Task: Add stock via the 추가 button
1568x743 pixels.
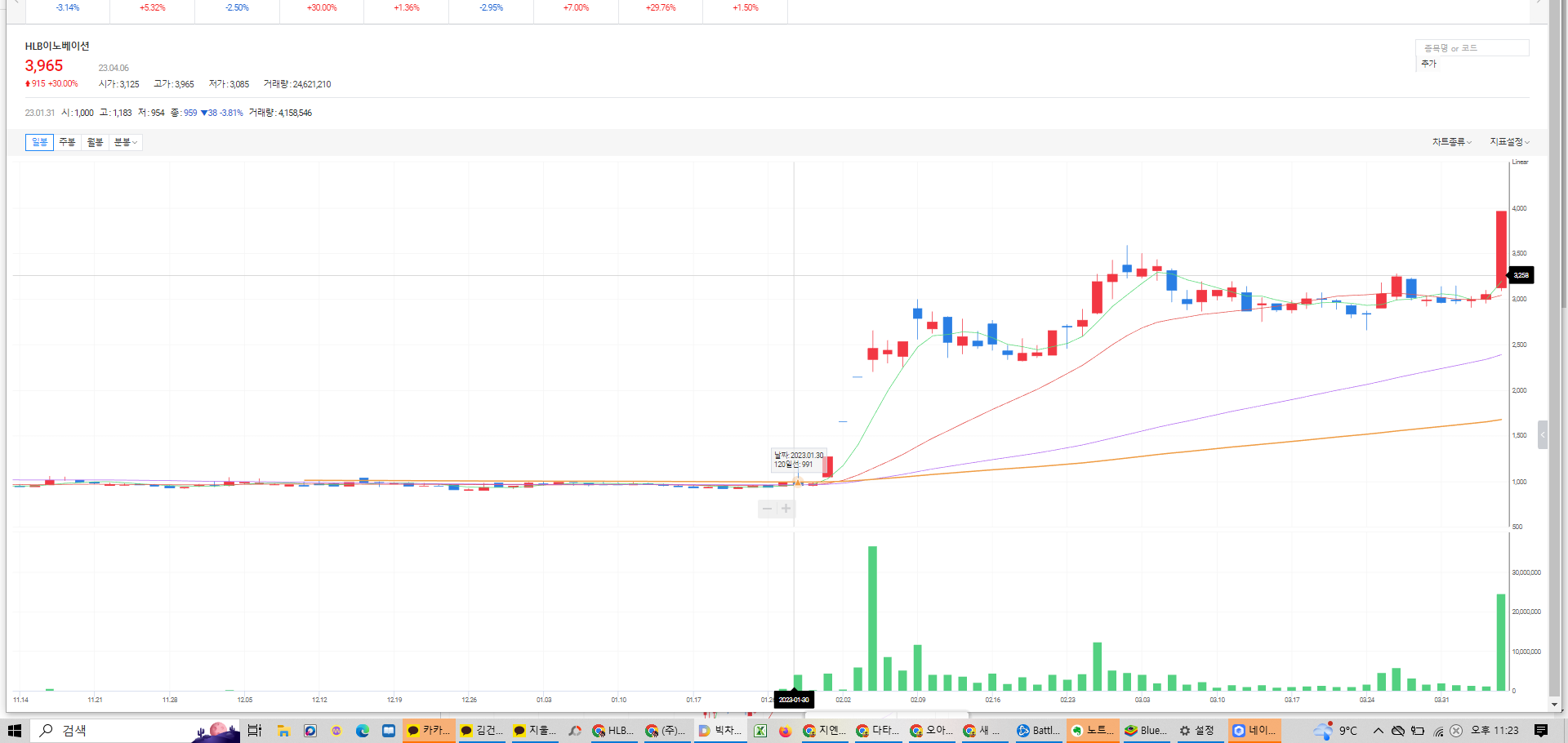Action: tap(1428, 64)
